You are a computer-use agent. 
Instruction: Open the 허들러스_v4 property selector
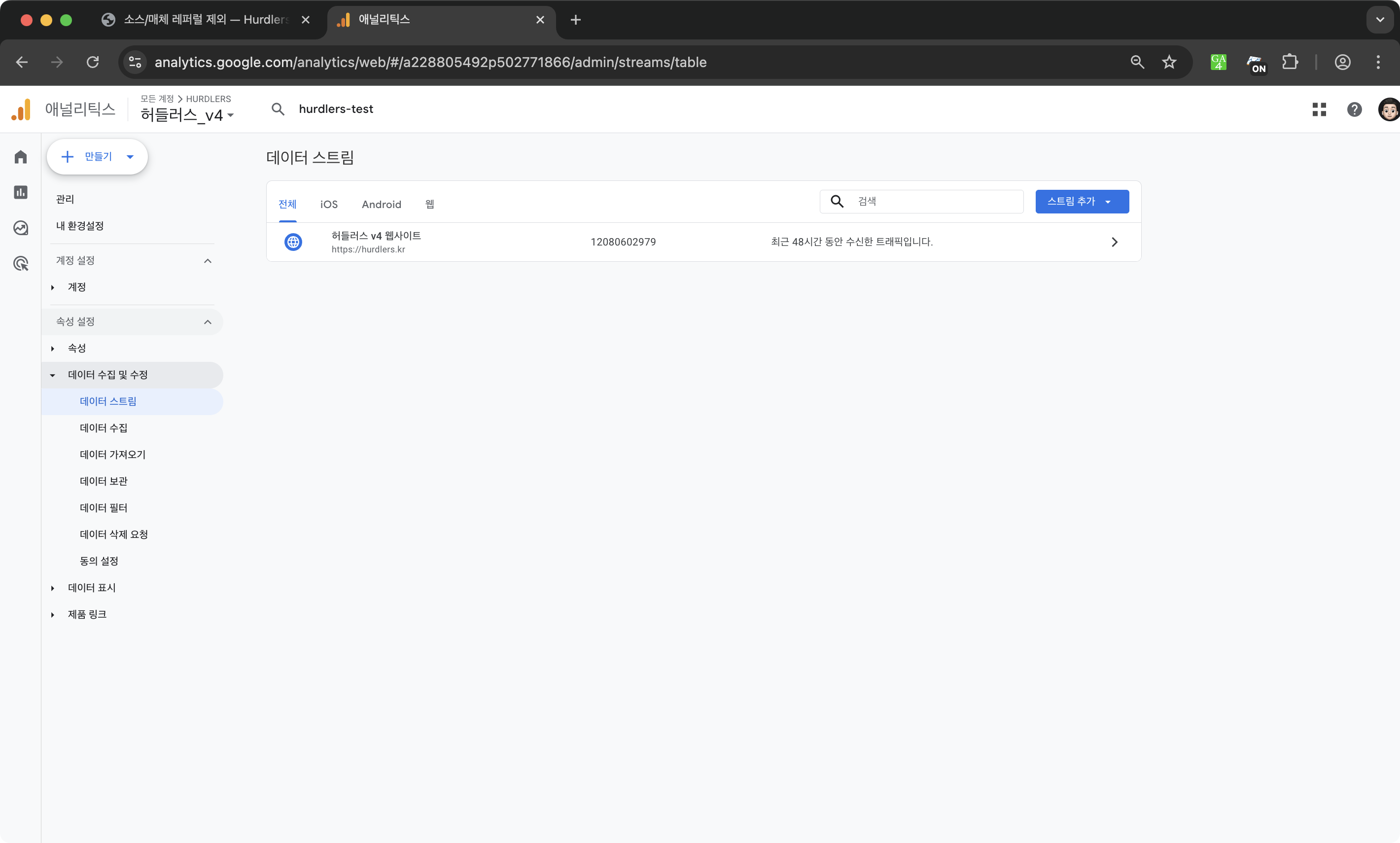pos(187,115)
